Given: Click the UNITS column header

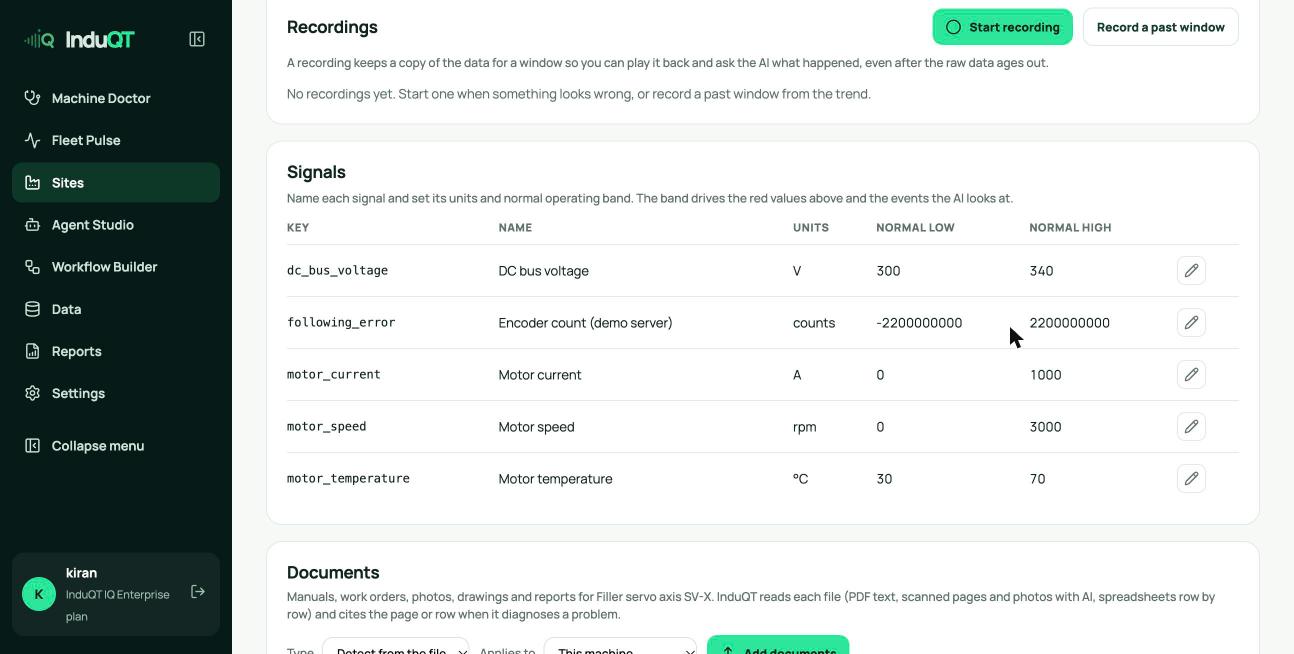Looking at the screenshot, I should 811,228.
